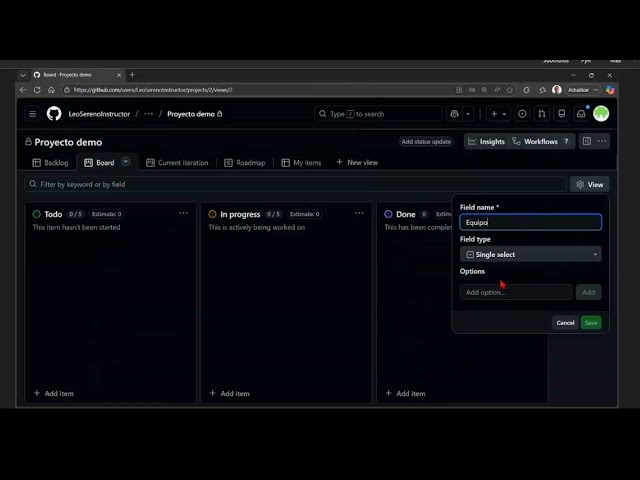Open browser zoom magnifier icon

click(484, 90)
